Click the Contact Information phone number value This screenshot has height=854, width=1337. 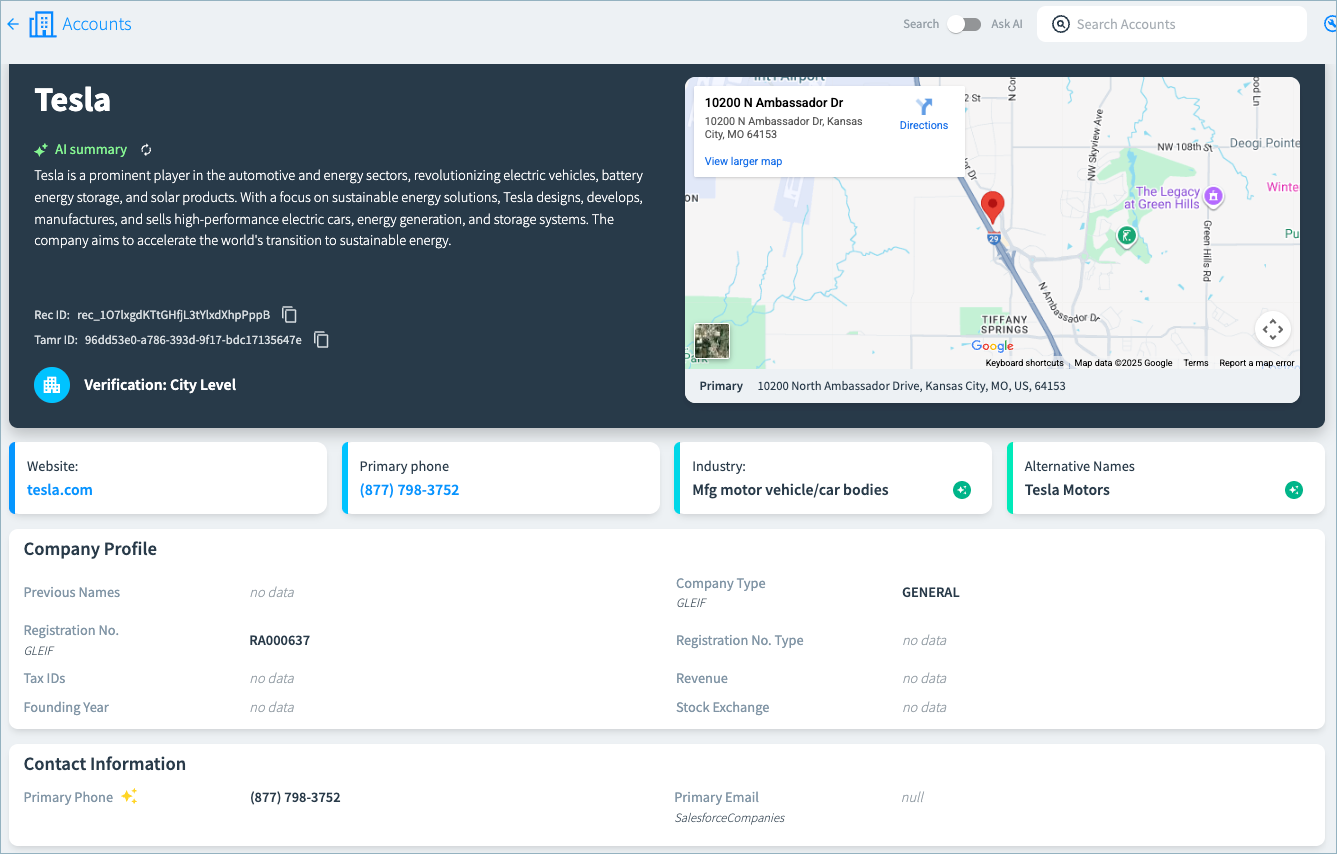point(295,798)
